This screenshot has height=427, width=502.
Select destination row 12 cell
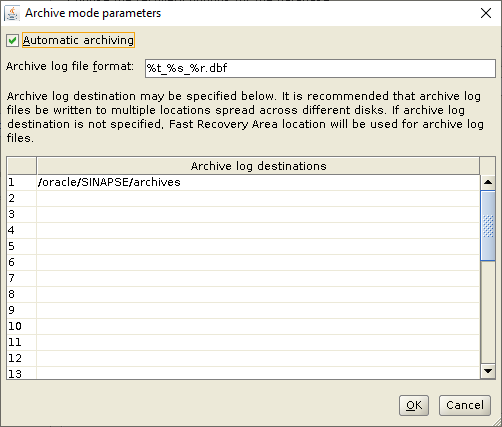(x=258, y=358)
